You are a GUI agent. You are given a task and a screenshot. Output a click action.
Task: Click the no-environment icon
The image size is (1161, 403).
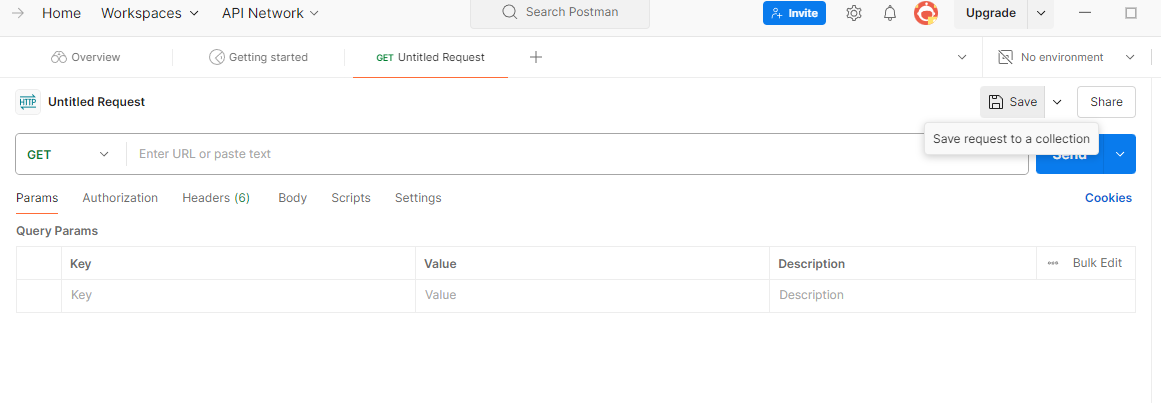tap(1005, 57)
